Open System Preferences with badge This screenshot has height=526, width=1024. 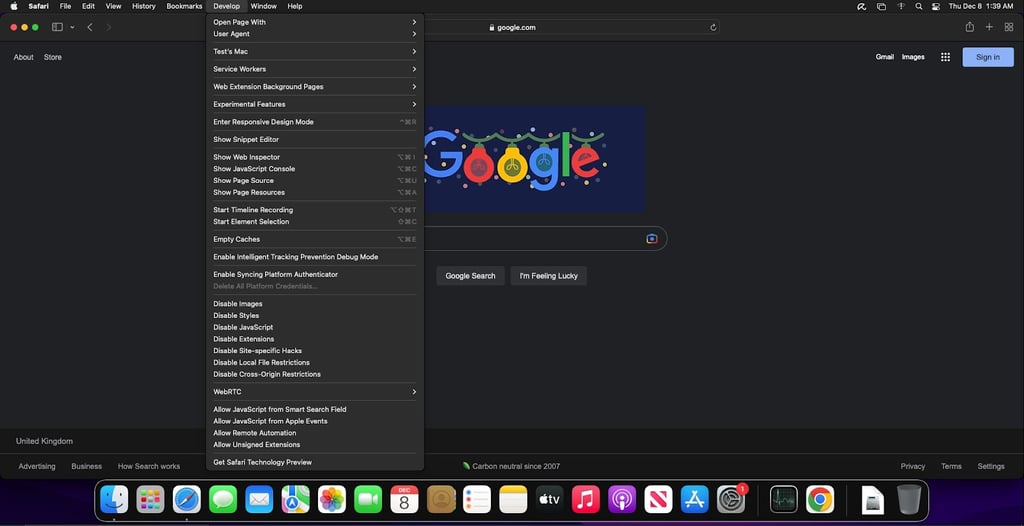731,500
